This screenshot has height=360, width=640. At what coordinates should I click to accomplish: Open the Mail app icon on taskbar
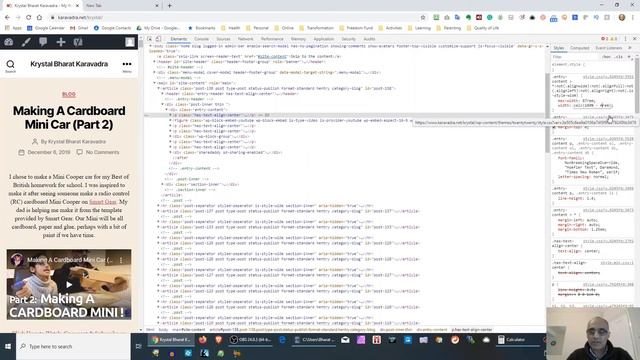pyautogui.click(x=345, y=339)
